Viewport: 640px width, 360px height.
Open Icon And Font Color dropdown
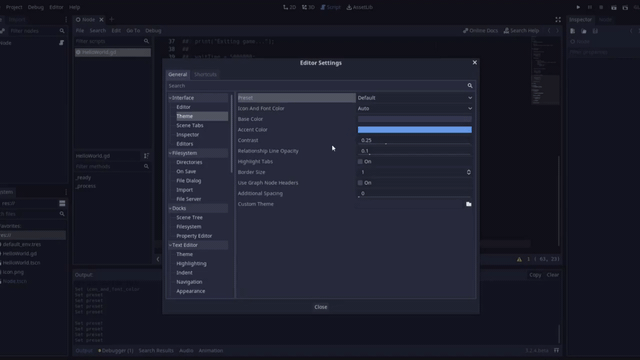click(415, 109)
